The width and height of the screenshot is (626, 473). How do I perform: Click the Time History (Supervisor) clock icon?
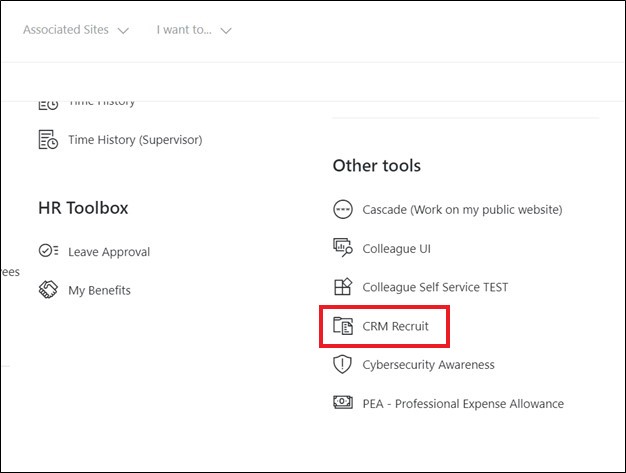(x=48, y=140)
